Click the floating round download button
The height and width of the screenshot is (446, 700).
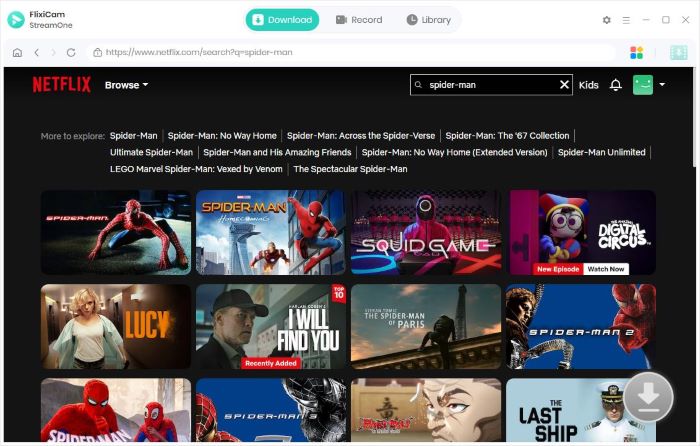[x=648, y=396]
